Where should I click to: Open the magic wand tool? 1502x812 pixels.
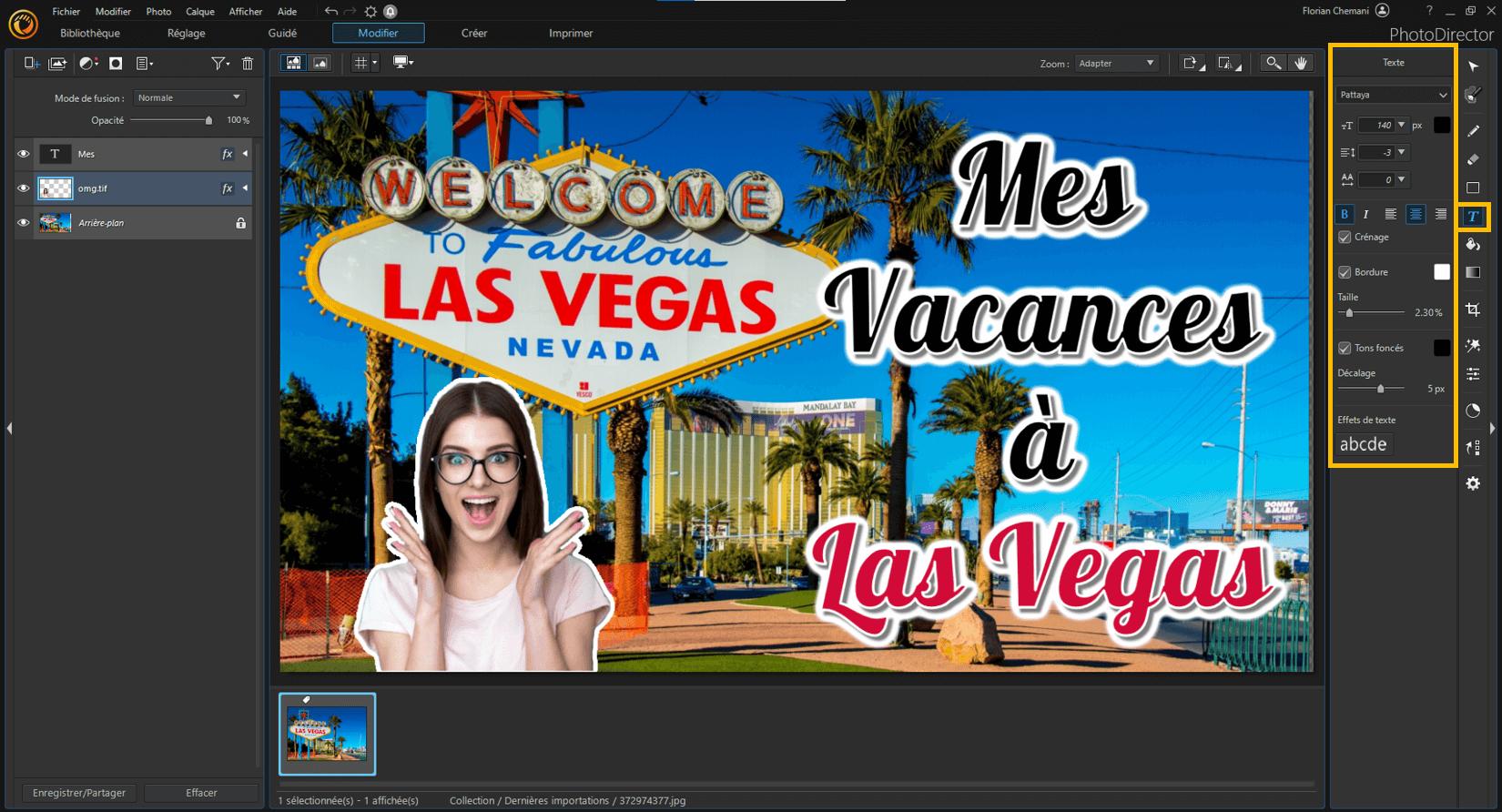point(1473,346)
